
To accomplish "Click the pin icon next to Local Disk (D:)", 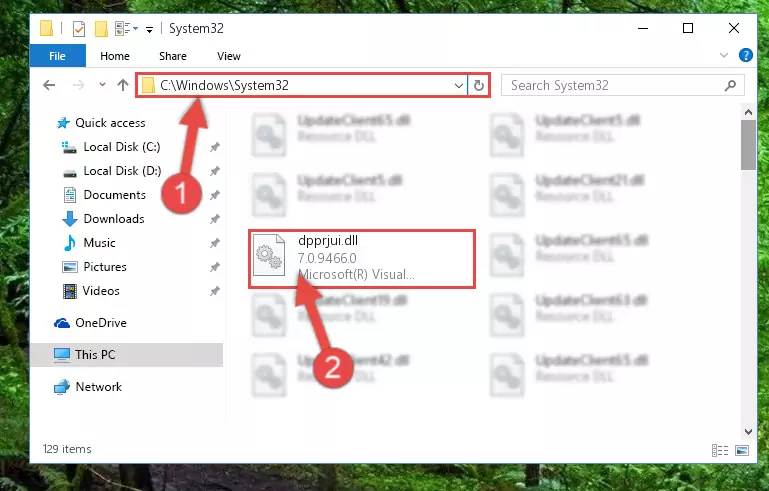I will click(x=214, y=171).
